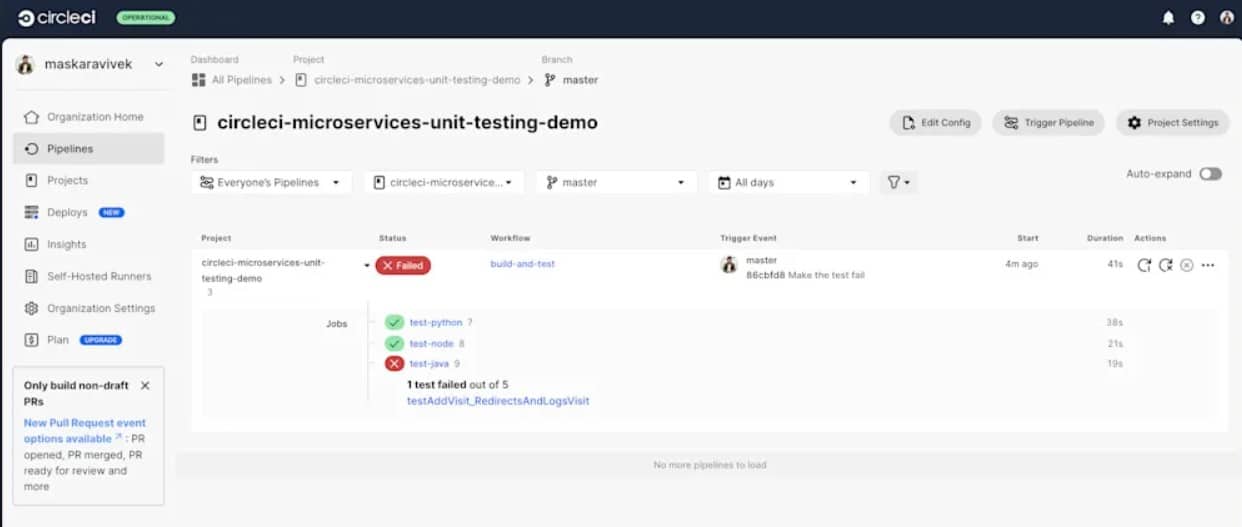
Task: Collapse the pipeline row chevron
Action: tap(367, 266)
